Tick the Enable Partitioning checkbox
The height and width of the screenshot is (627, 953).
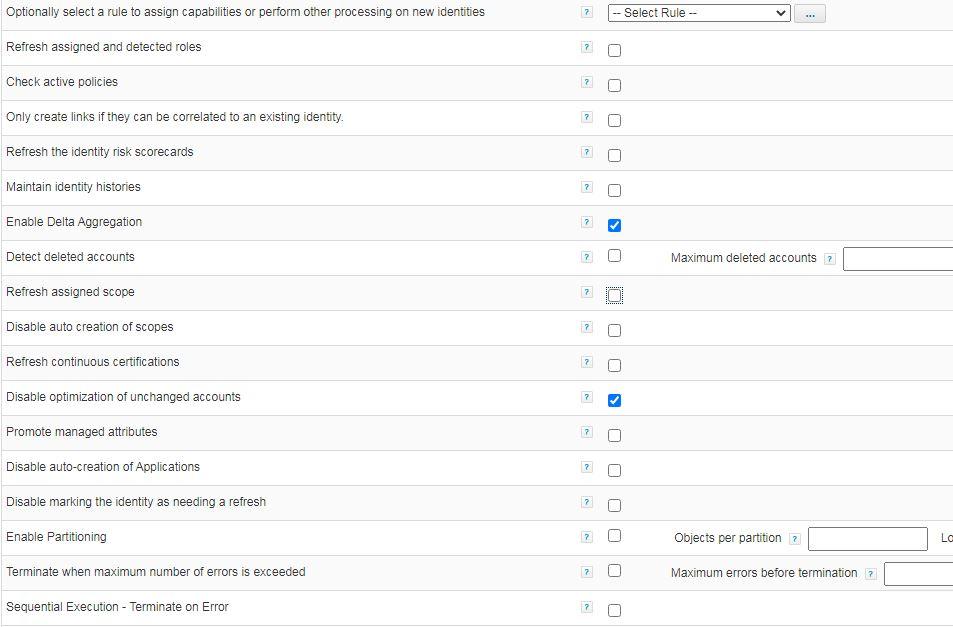click(x=614, y=536)
